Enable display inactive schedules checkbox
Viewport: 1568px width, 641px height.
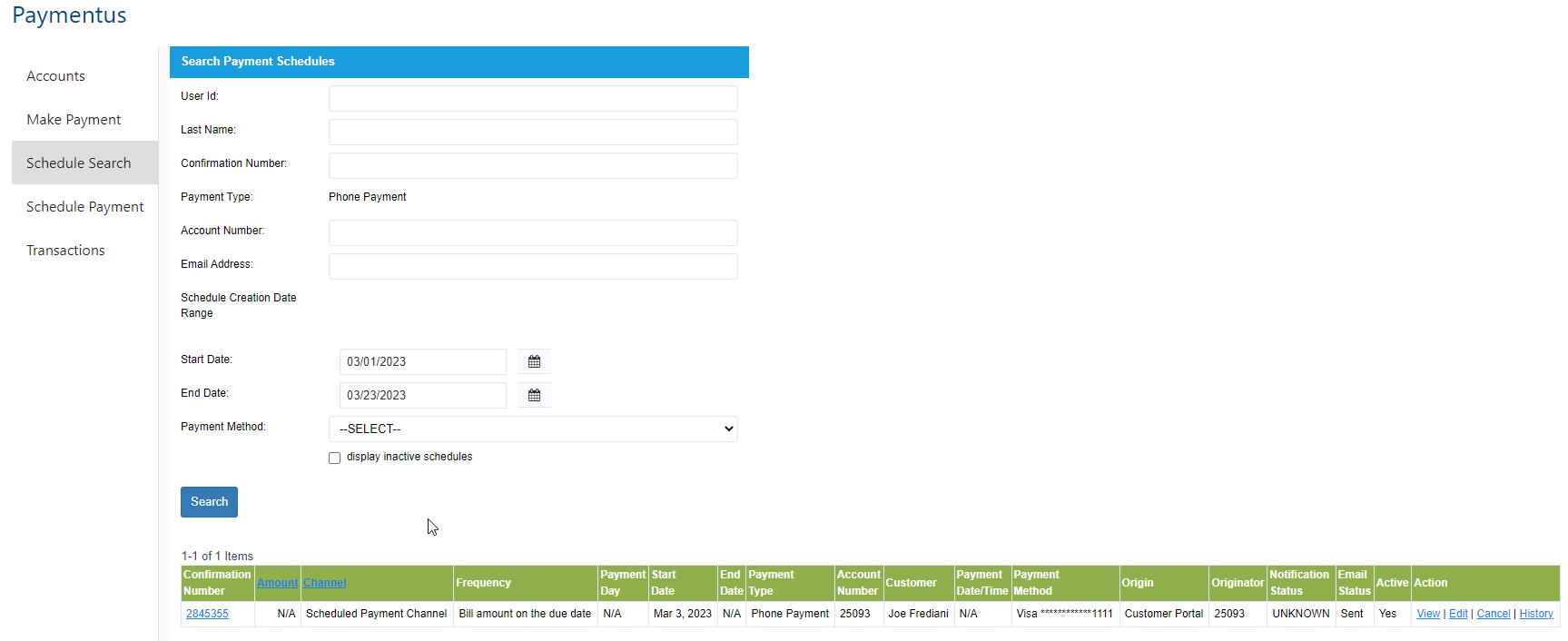334,458
